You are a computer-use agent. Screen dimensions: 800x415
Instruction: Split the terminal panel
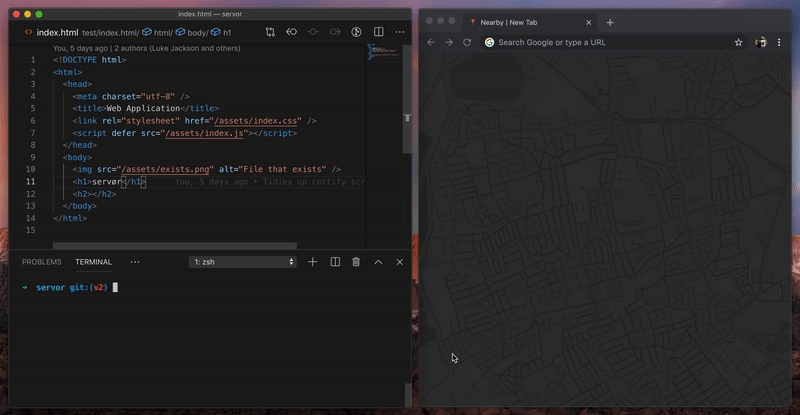point(335,262)
